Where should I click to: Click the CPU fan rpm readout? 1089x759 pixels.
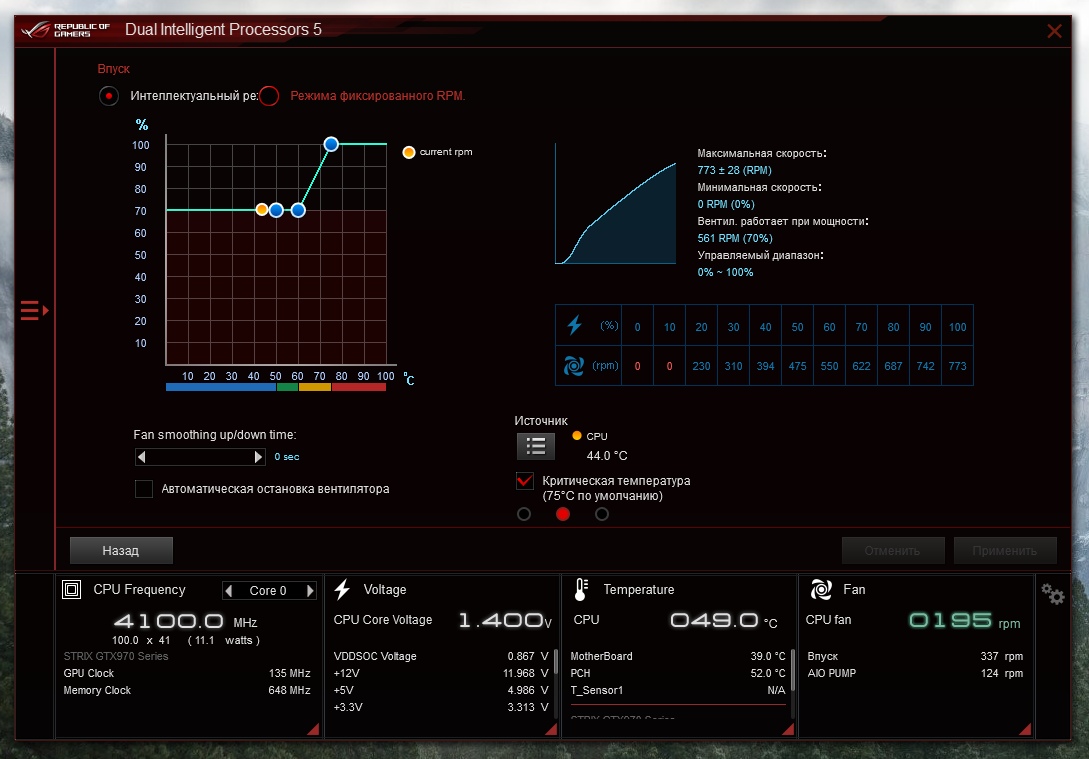(964, 620)
